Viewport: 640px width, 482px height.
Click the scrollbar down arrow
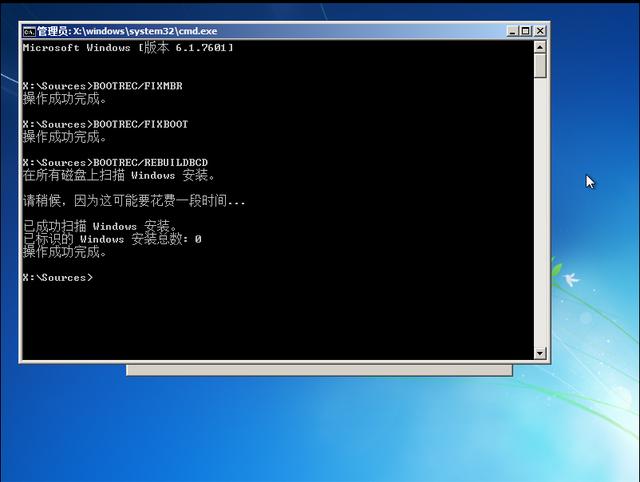[x=540, y=353]
